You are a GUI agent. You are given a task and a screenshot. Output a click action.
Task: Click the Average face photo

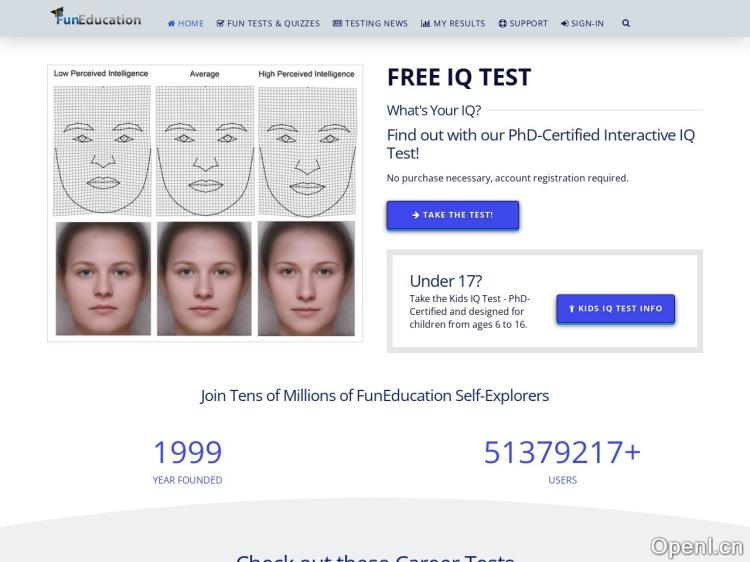pos(204,279)
